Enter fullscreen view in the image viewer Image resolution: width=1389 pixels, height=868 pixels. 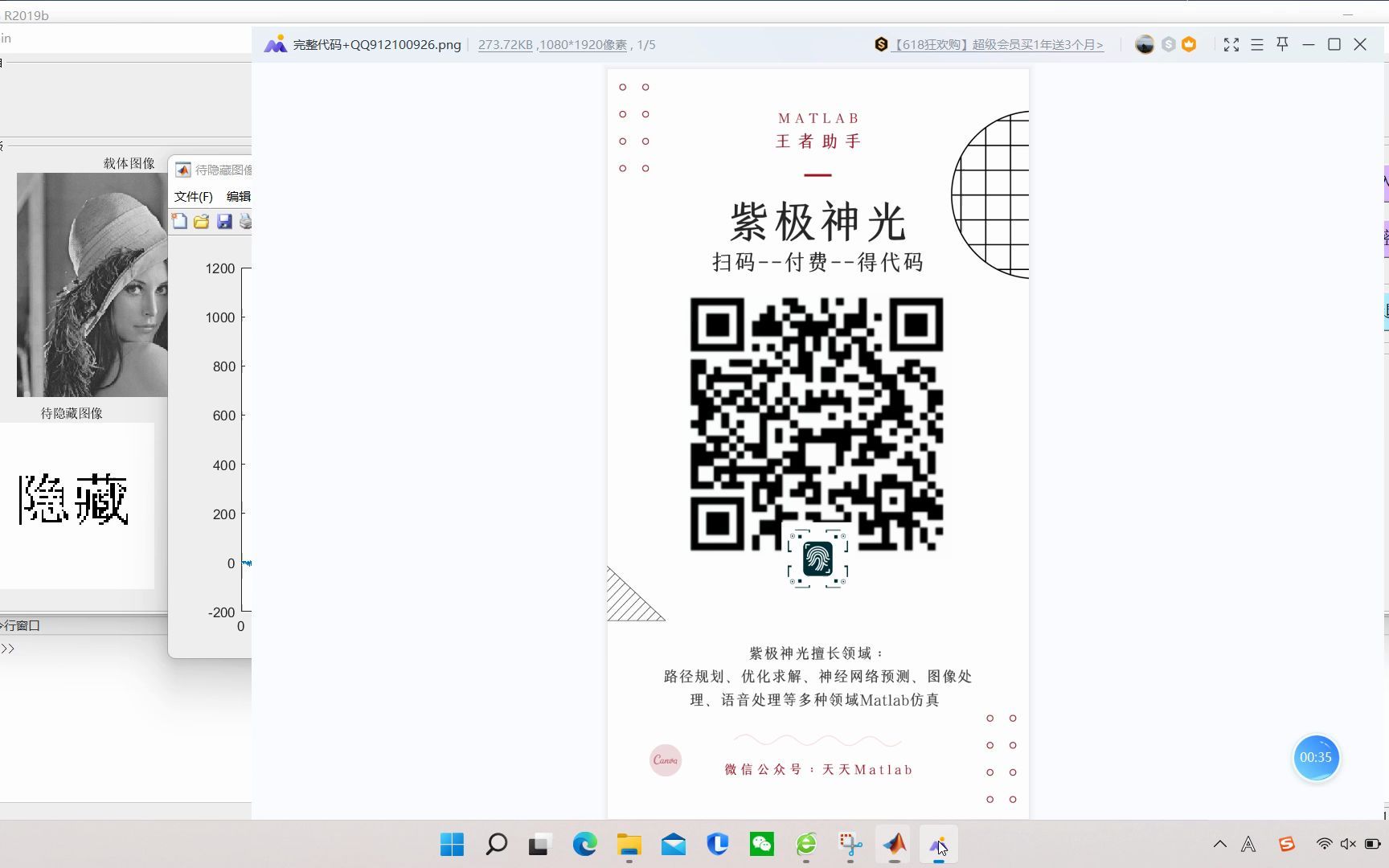[x=1231, y=44]
